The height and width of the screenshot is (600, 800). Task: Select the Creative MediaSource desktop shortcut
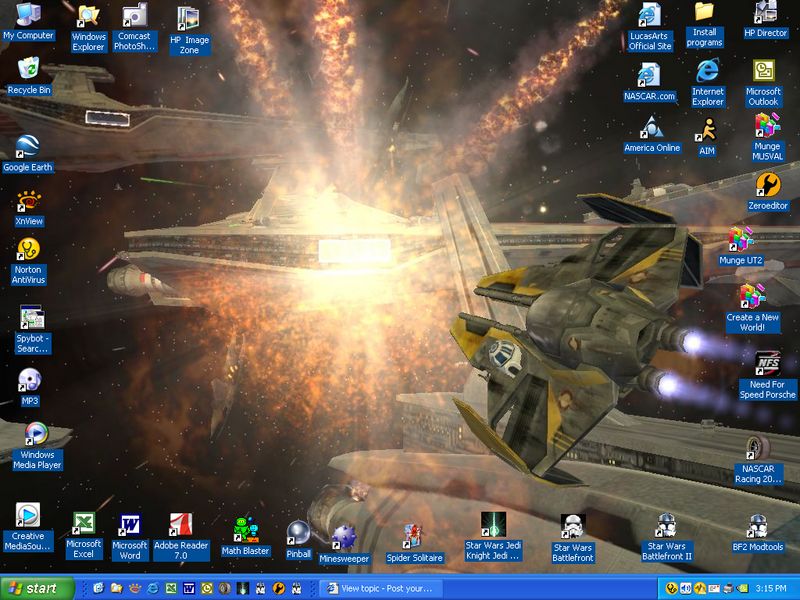click(x=28, y=527)
